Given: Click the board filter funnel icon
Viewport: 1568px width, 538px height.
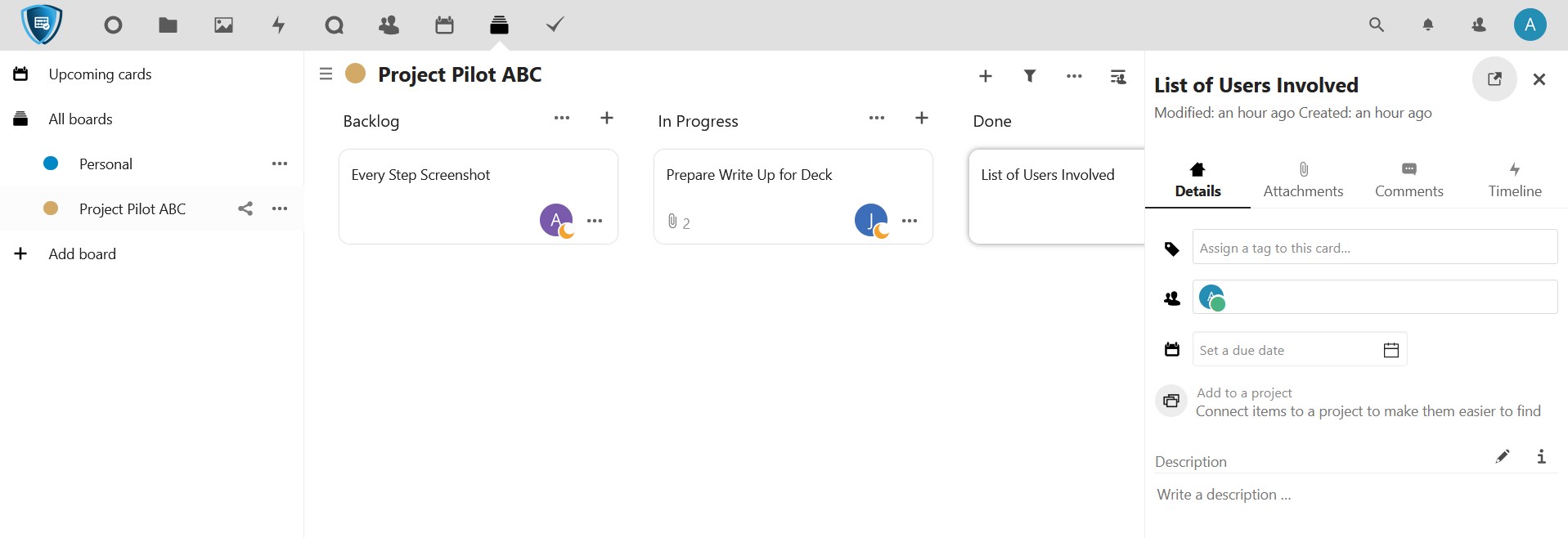Looking at the screenshot, I should pos(1030,76).
